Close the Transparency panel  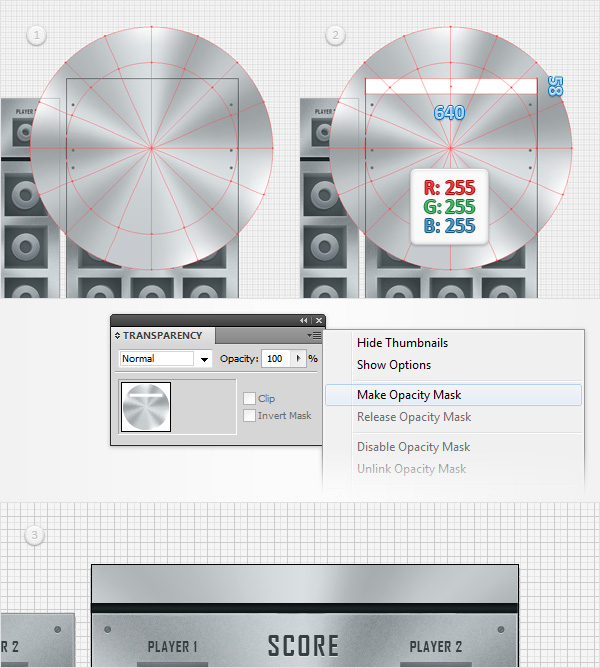pos(319,320)
